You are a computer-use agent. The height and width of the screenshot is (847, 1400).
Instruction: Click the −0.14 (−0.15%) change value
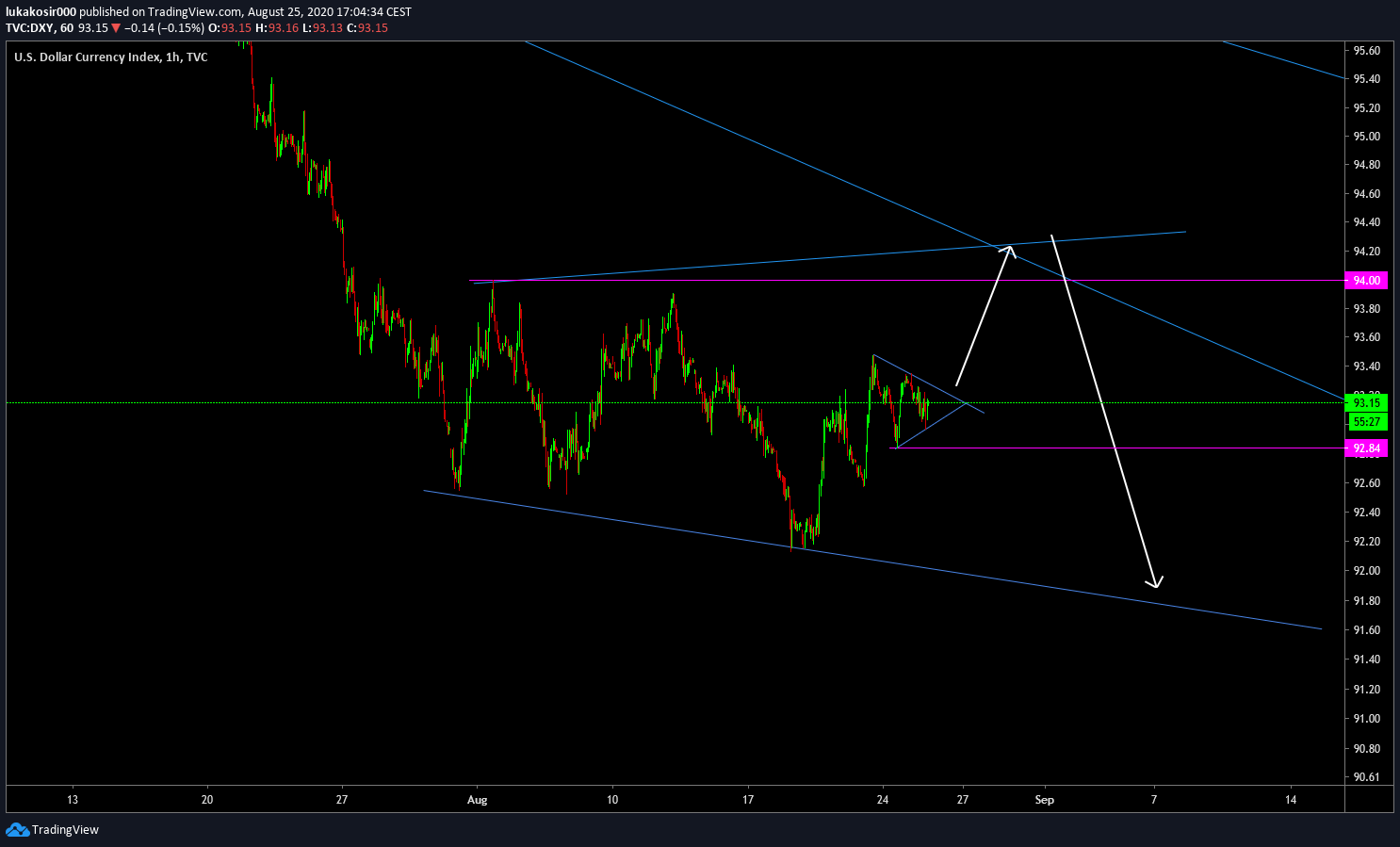[164, 28]
